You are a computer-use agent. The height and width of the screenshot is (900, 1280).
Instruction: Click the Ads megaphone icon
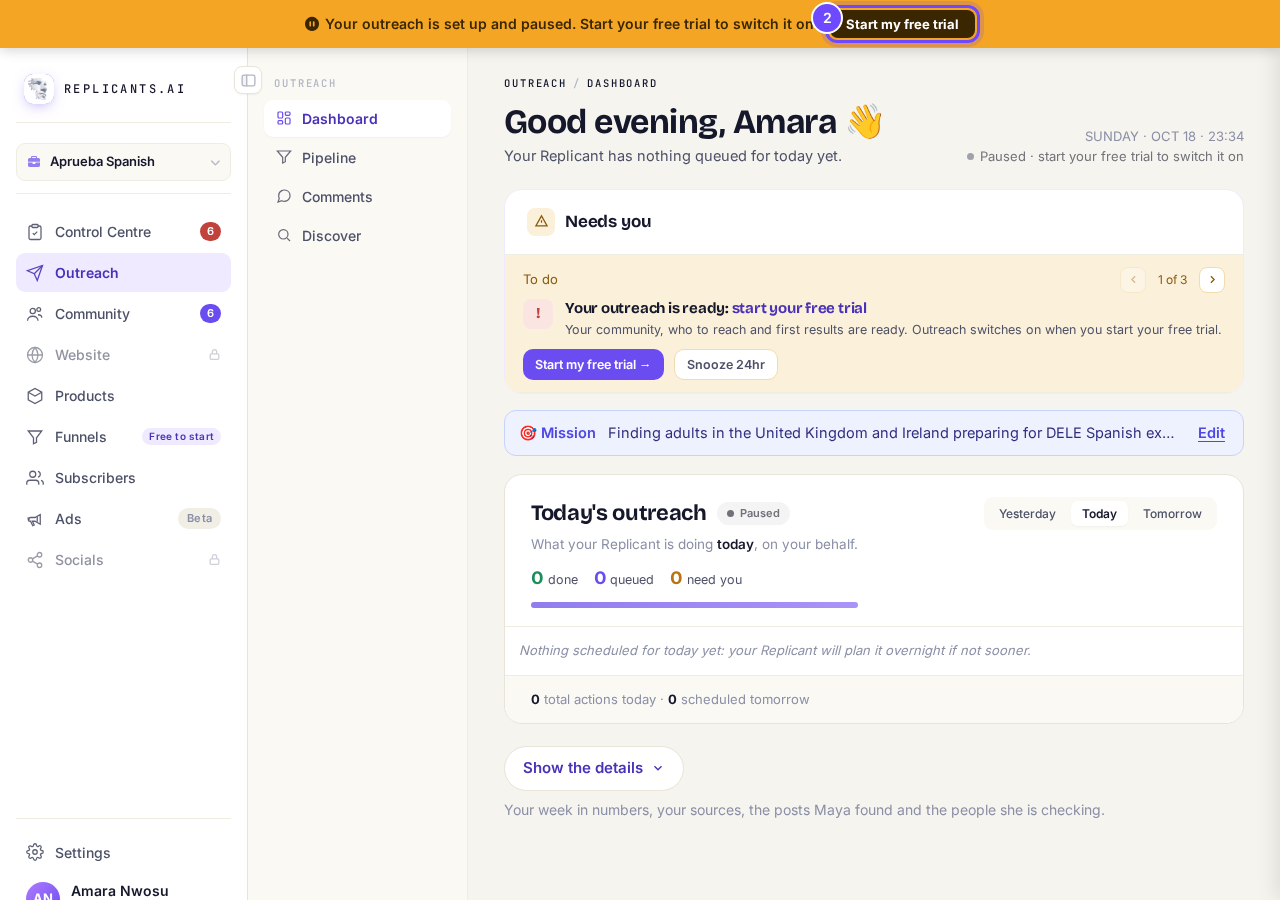point(35,519)
